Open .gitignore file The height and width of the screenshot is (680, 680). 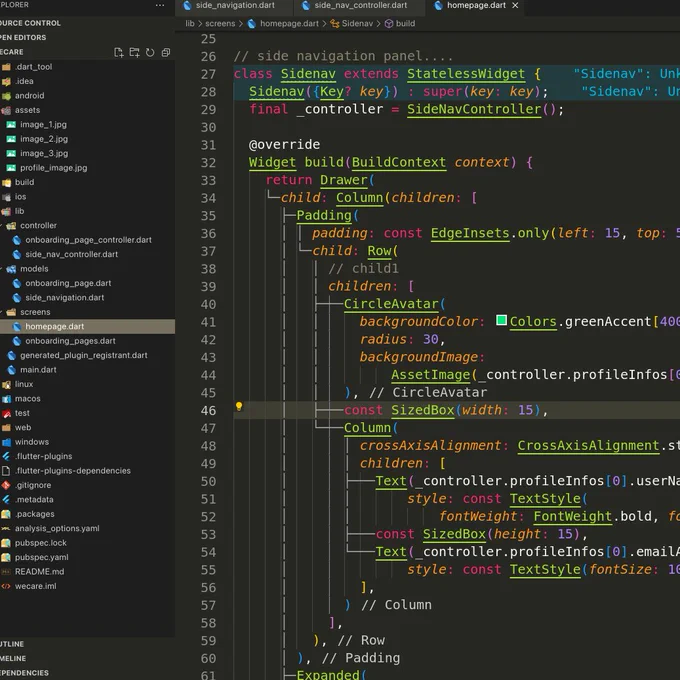click(x=87, y=485)
